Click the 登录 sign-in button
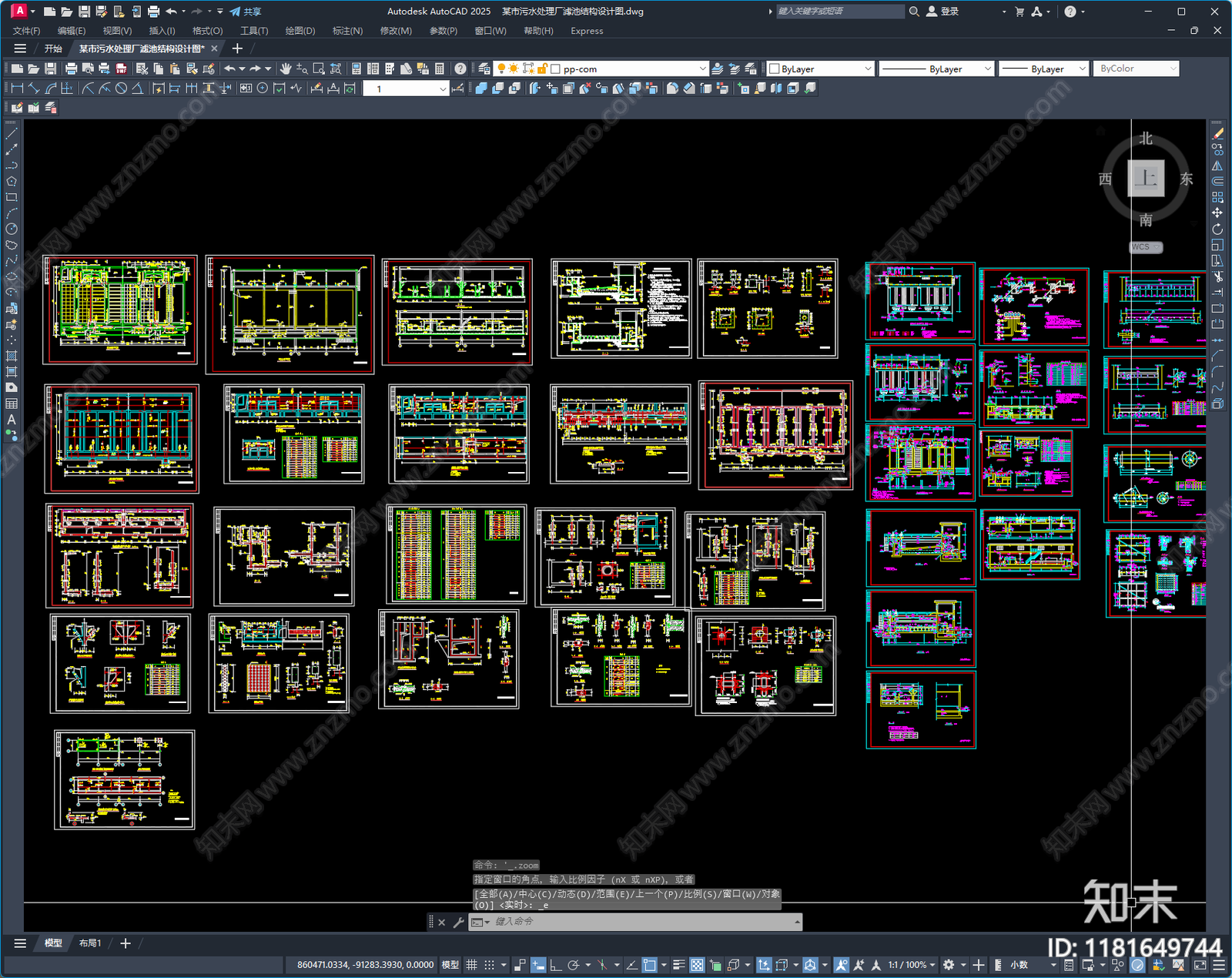 [x=942, y=12]
